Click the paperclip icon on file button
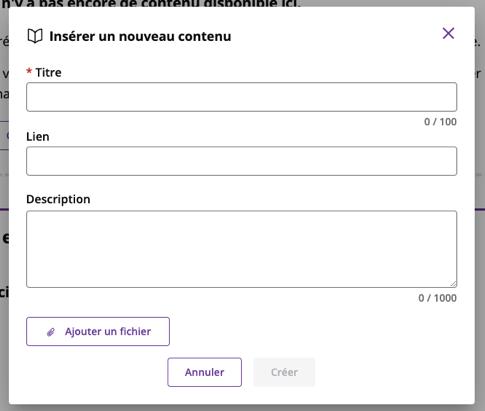This screenshot has height=411, width=485. [x=51, y=332]
